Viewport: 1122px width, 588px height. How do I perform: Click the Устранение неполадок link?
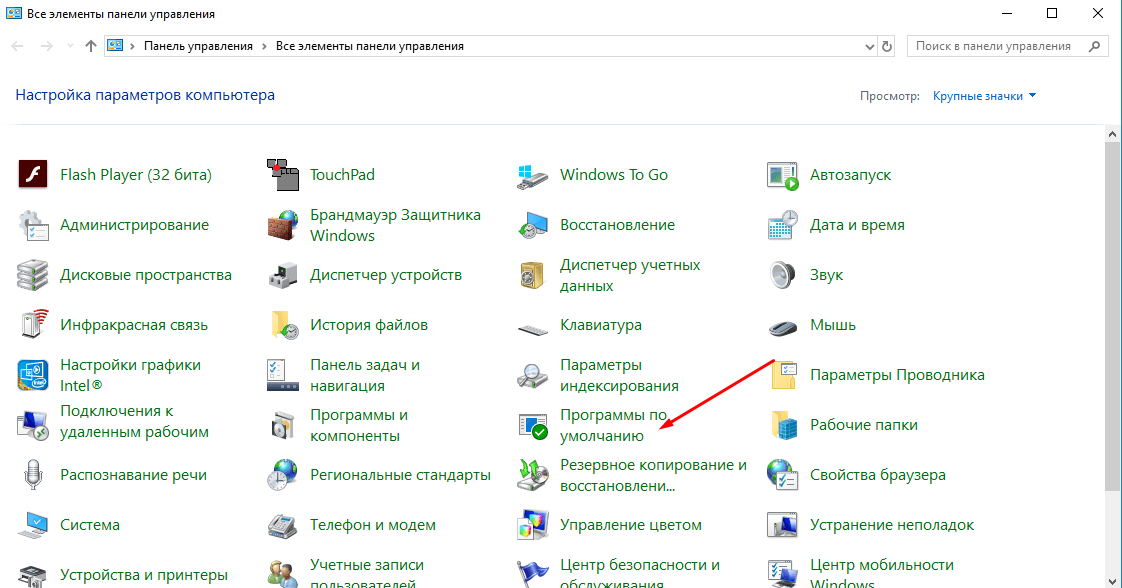(x=892, y=525)
